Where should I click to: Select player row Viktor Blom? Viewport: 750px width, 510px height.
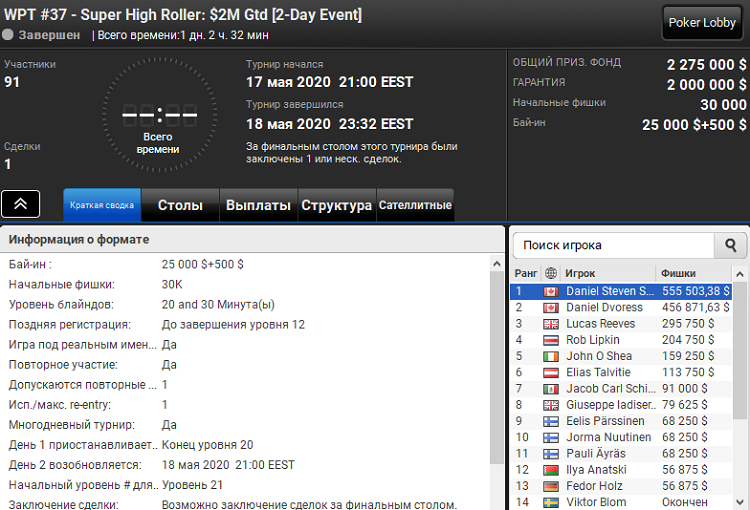[621, 502]
